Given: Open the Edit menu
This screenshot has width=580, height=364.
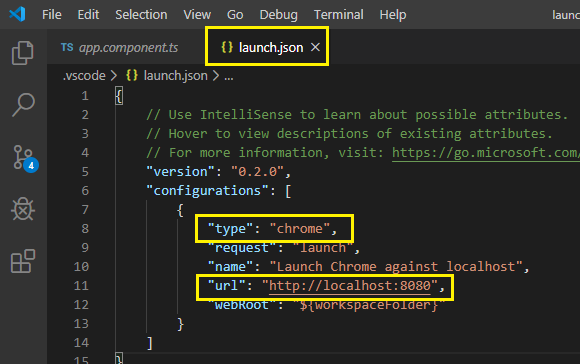Looking at the screenshot, I should click(88, 15).
